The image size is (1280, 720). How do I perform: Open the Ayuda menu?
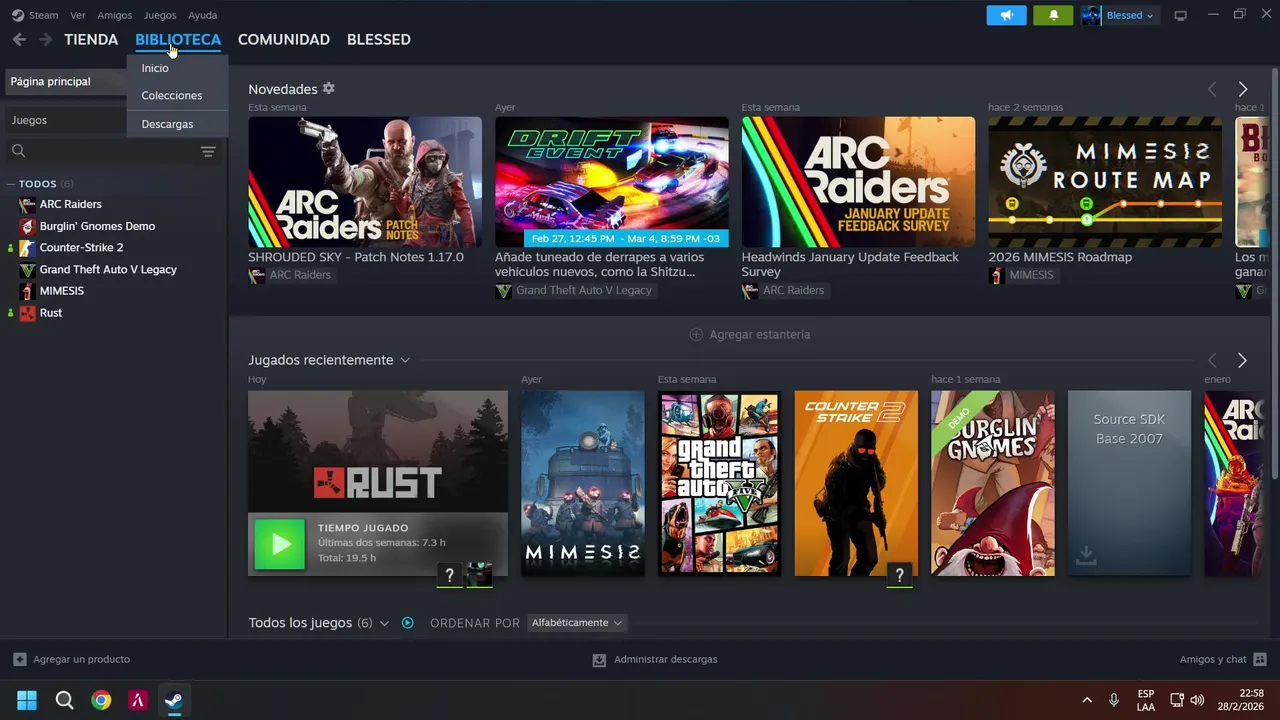point(203,15)
